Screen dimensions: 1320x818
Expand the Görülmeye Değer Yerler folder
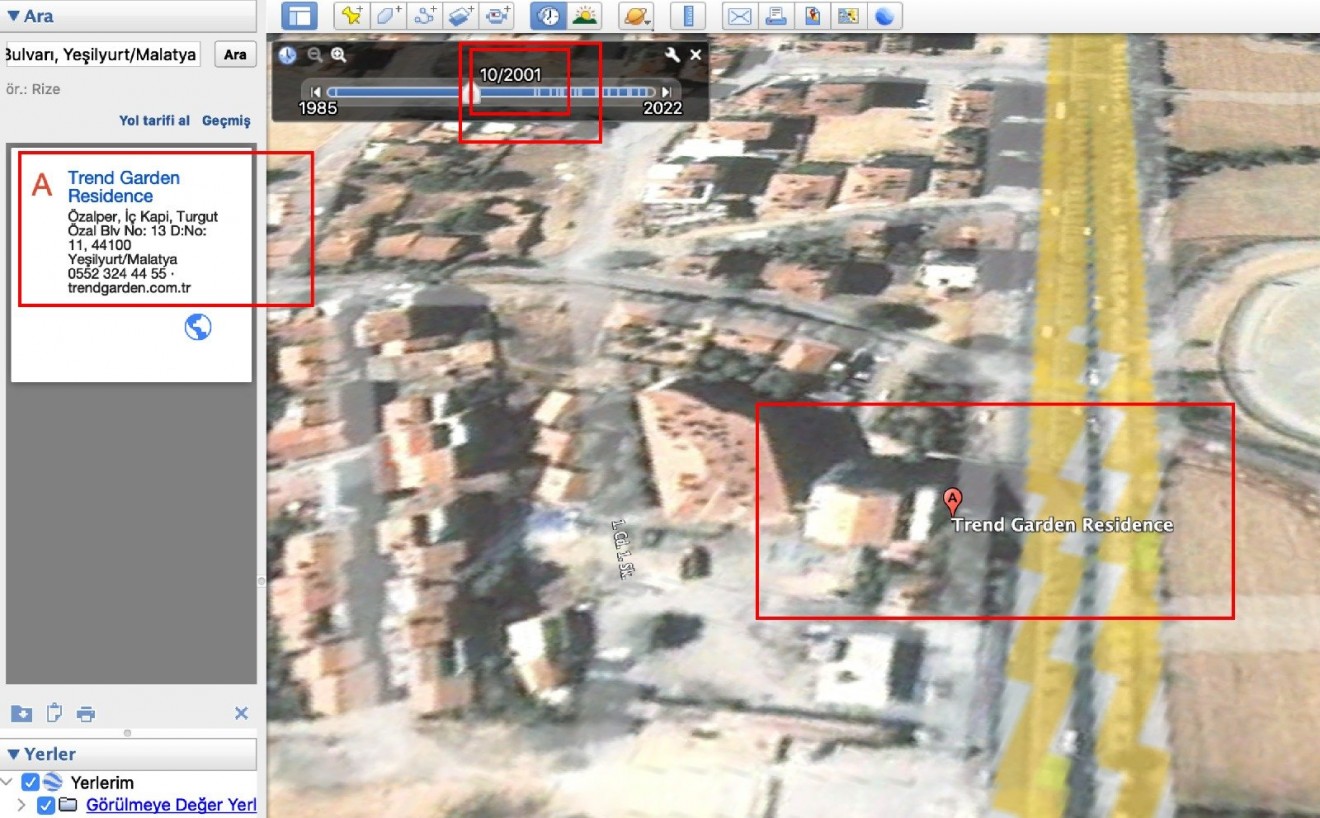click(x=22, y=805)
